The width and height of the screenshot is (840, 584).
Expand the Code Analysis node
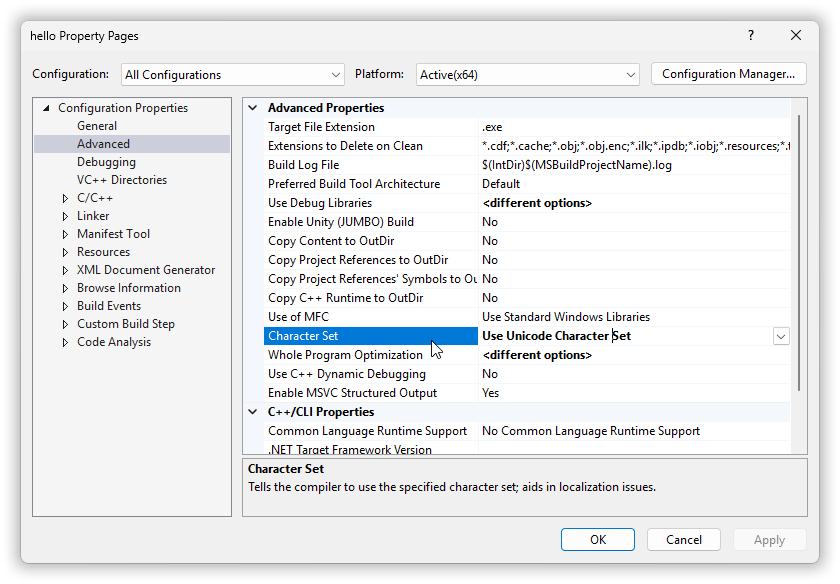tap(65, 342)
